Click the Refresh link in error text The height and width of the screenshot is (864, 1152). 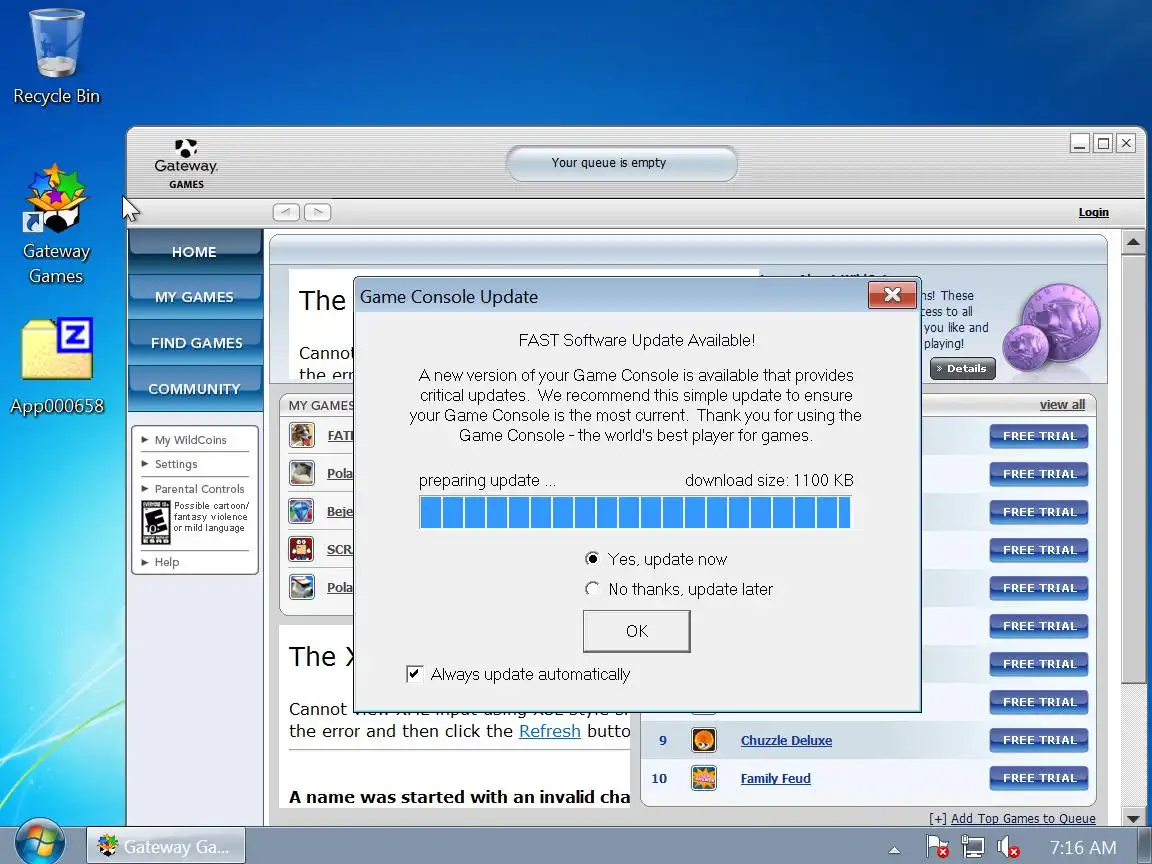click(x=550, y=731)
